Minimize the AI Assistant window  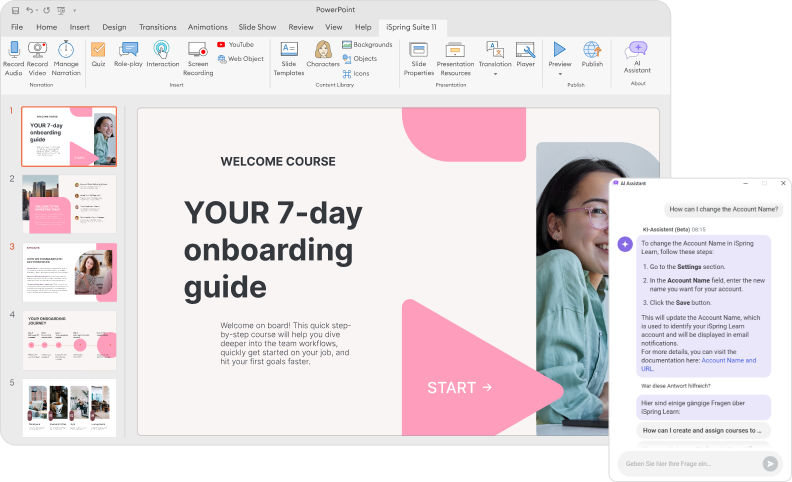pos(746,183)
